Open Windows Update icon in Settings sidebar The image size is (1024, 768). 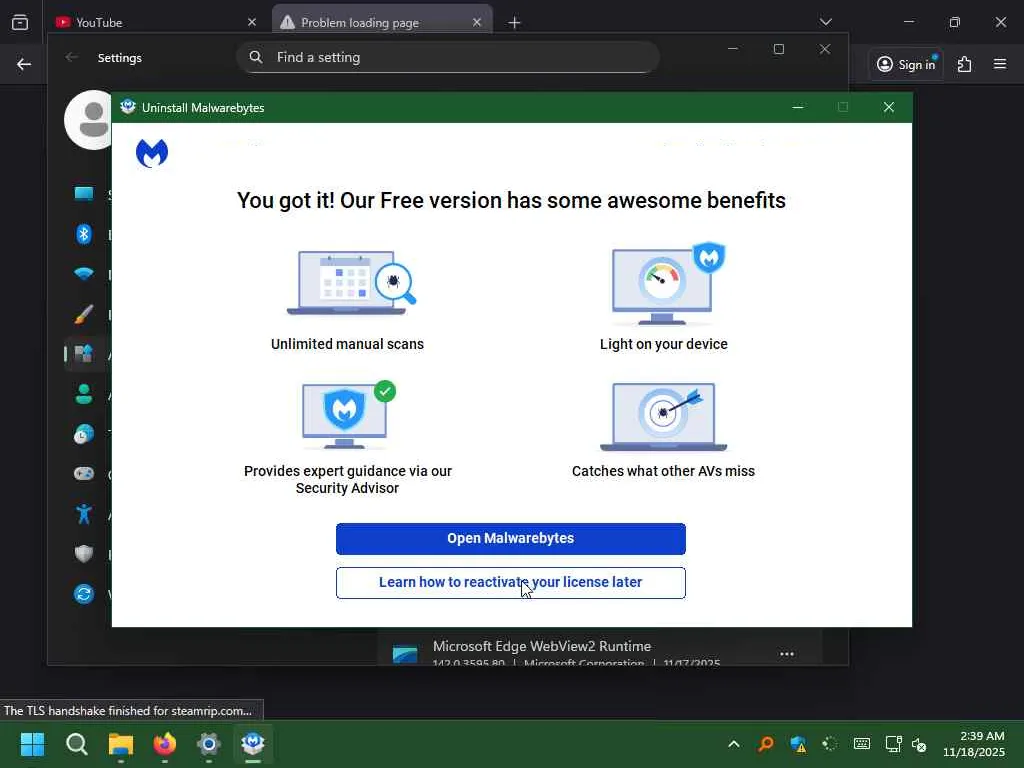click(x=84, y=594)
